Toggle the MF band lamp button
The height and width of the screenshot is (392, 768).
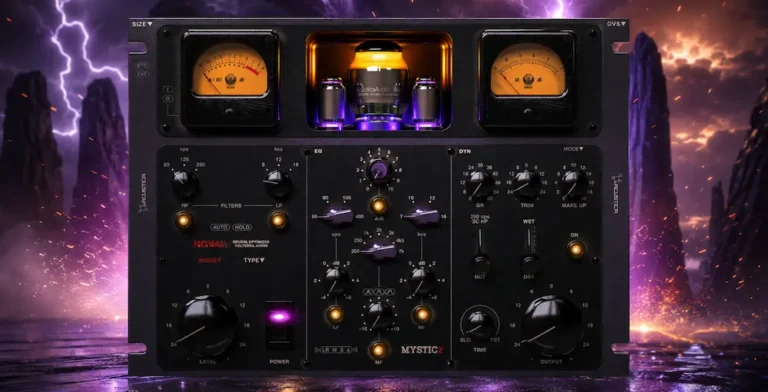coord(378,349)
